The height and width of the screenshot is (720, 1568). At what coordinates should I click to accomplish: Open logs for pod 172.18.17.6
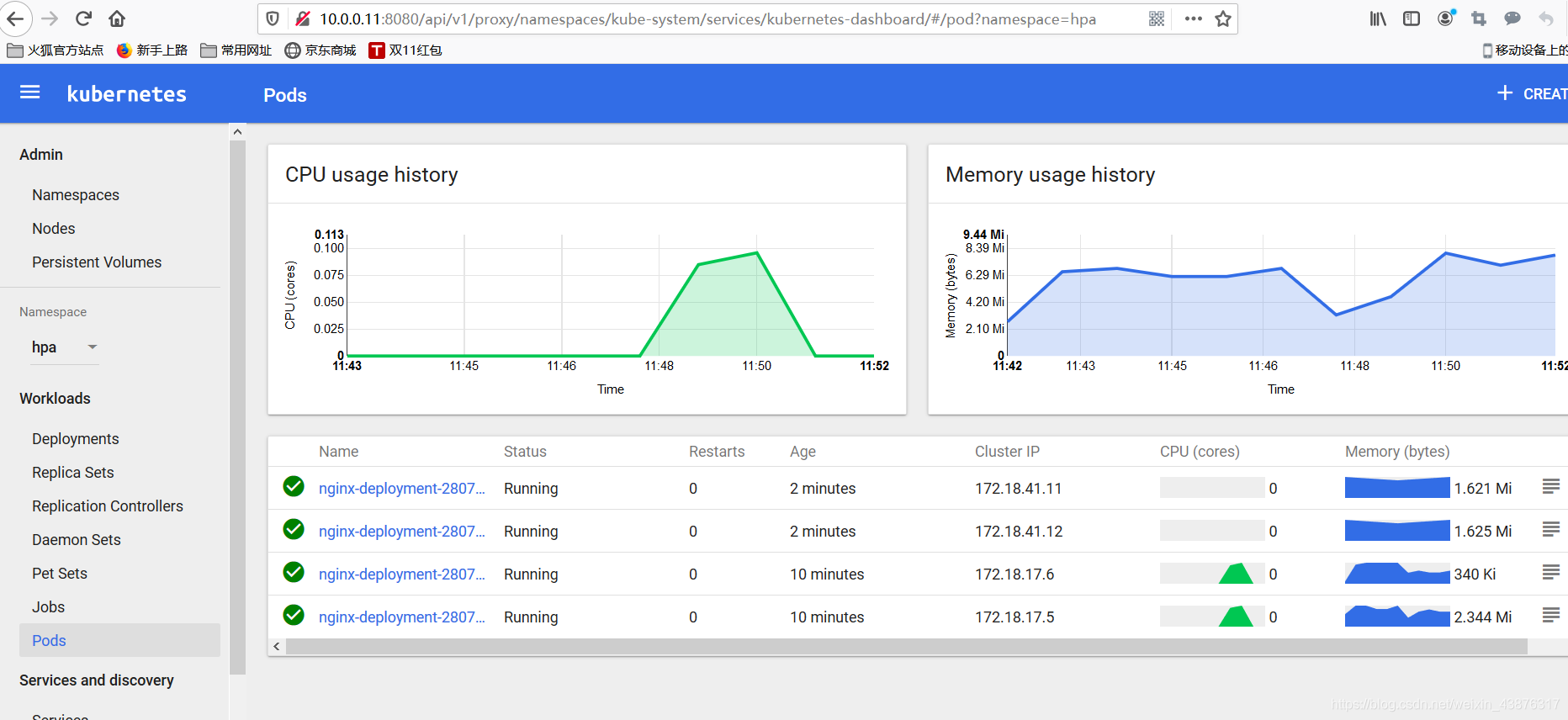click(x=1551, y=572)
